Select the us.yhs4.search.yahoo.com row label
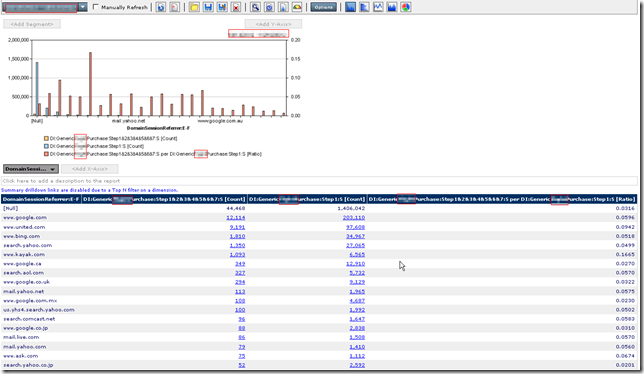Screen dimensions: 644x374 (x=39, y=310)
